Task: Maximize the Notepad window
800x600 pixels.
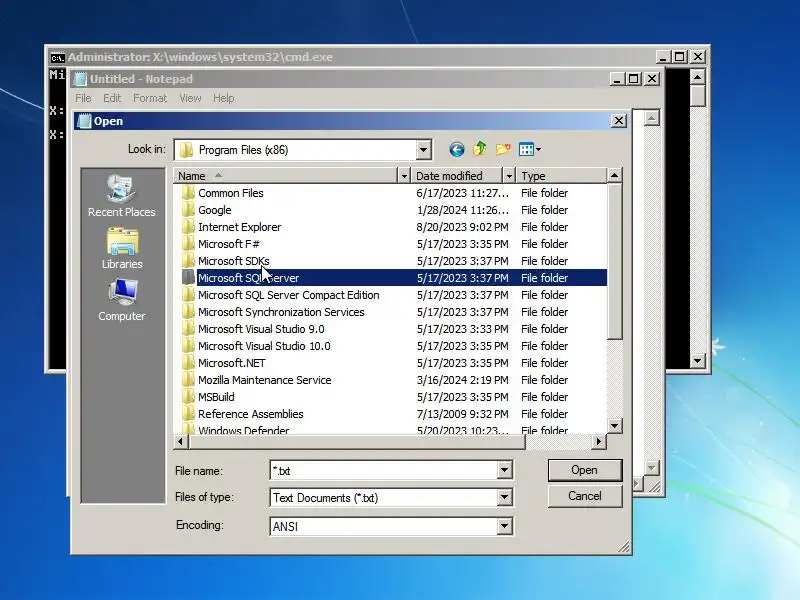Action: click(634, 79)
